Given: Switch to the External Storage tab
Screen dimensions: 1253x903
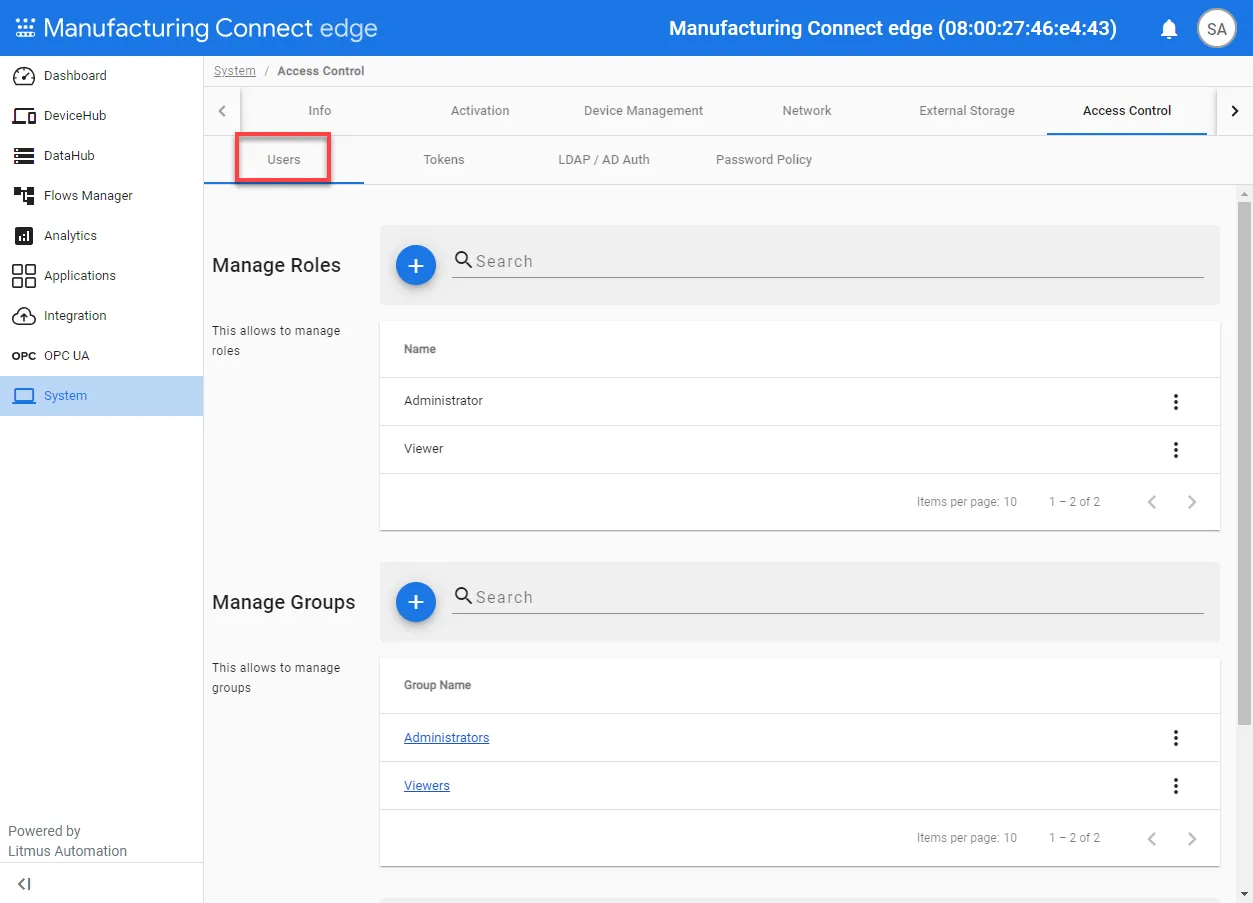Looking at the screenshot, I should [x=967, y=111].
